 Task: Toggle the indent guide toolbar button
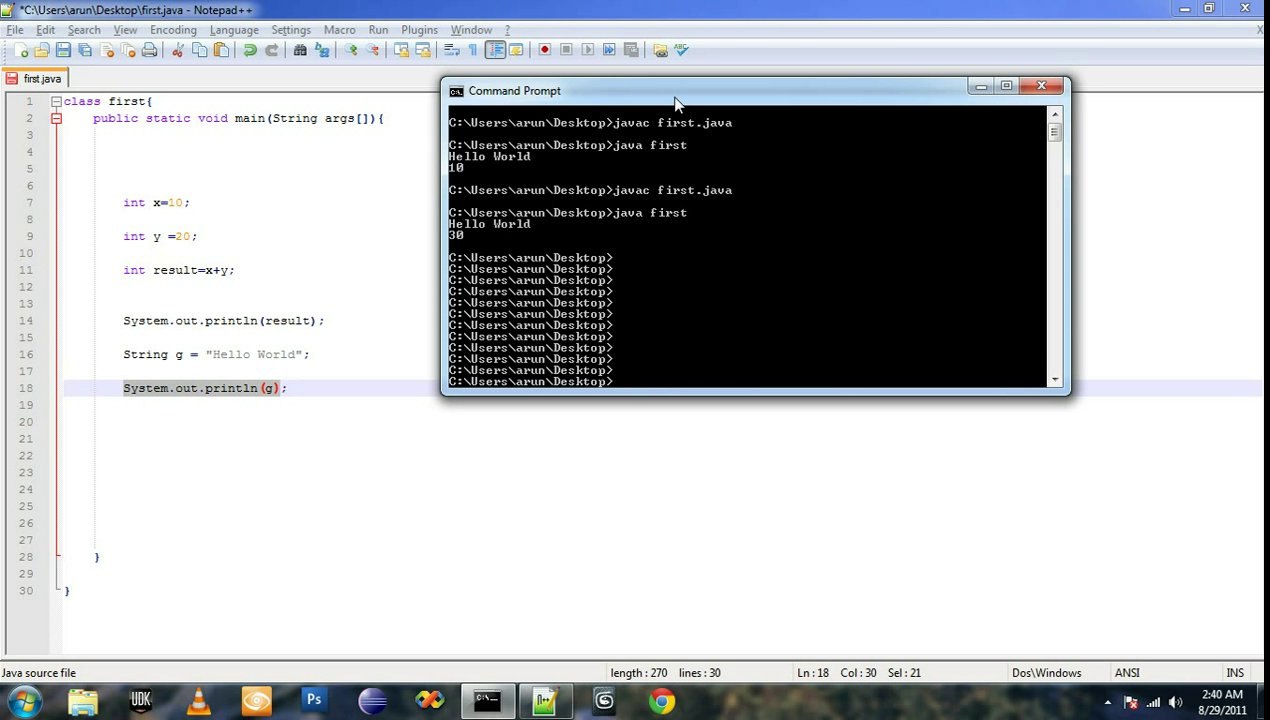pos(495,50)
